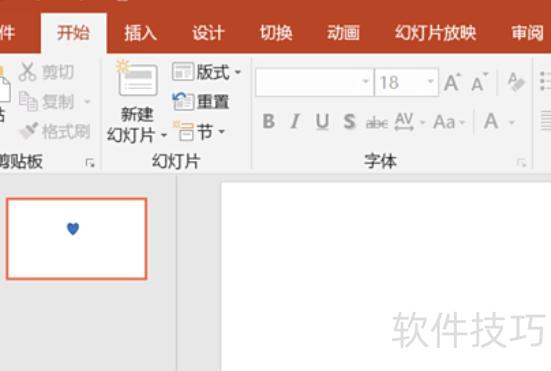Open font name dropdown arrow
This screenshot has height=371, width=551.
click(x=365, y=82)
